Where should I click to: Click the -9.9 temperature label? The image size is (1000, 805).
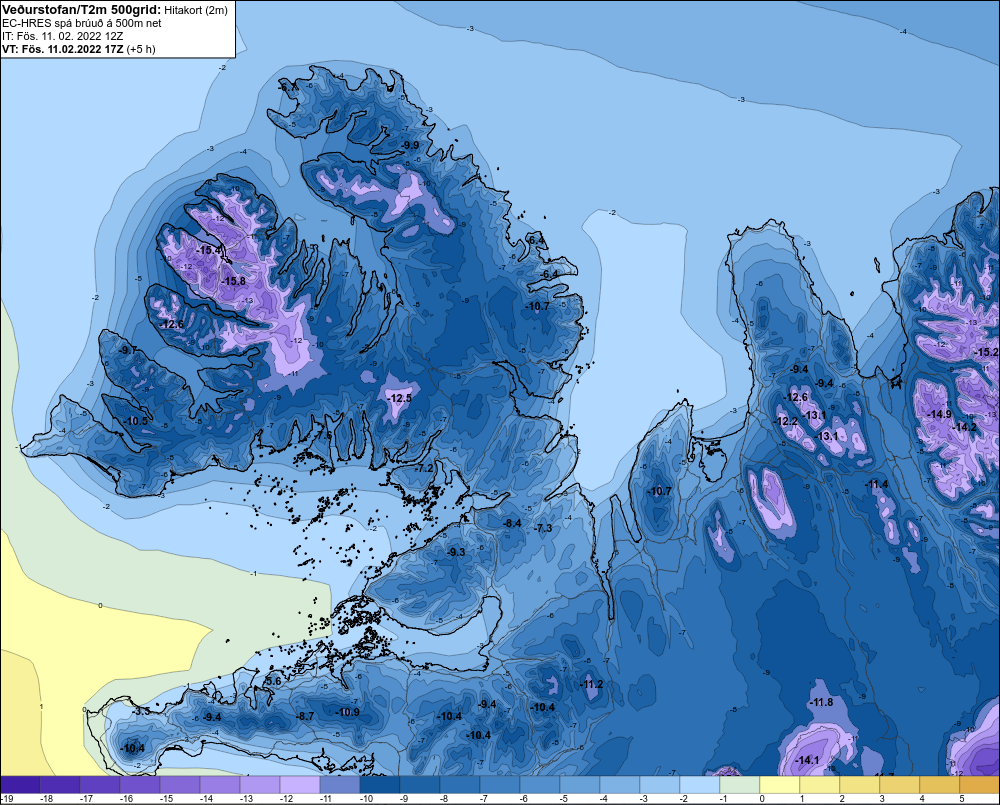coord(410,145)
